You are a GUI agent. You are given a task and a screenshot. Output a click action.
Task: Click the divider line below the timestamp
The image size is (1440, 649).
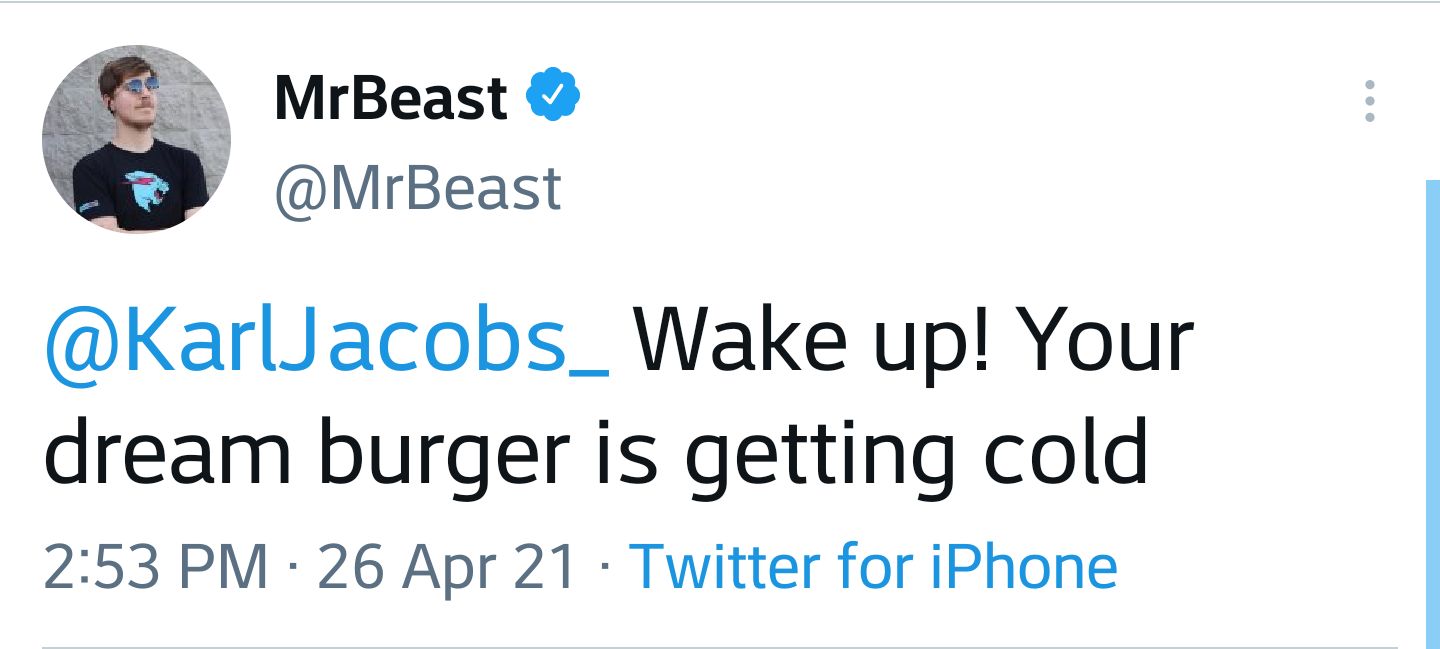tap(720, 647)
